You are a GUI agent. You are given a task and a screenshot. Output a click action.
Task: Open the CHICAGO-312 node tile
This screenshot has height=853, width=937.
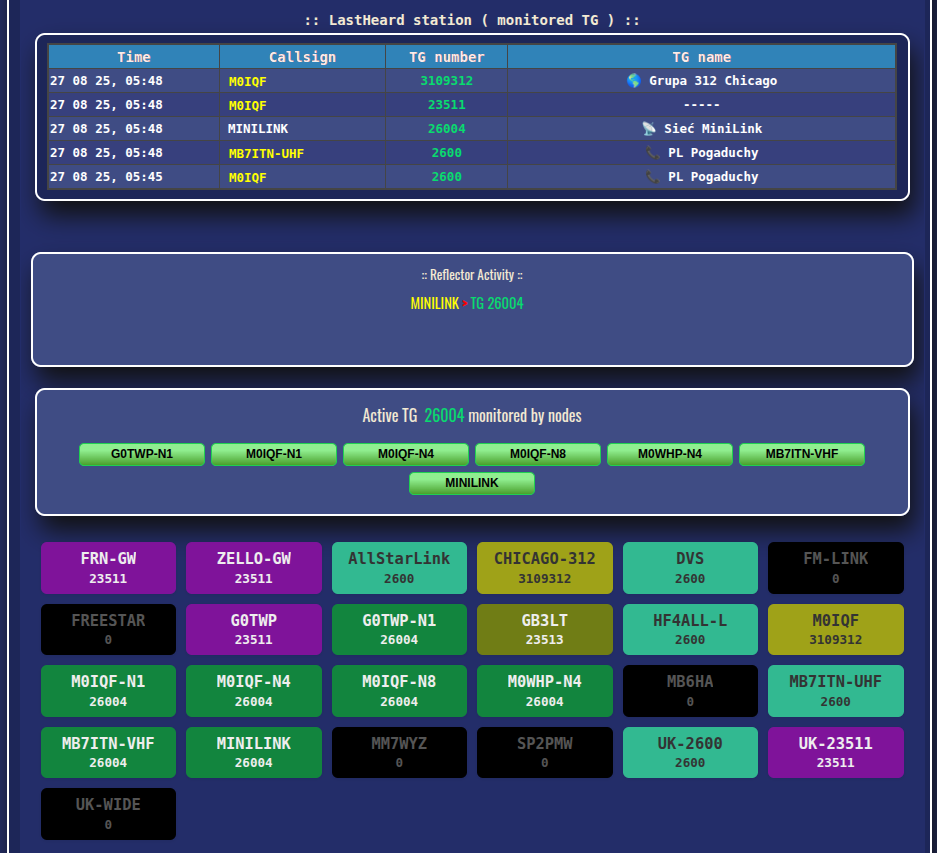click(x=545, y=568)
